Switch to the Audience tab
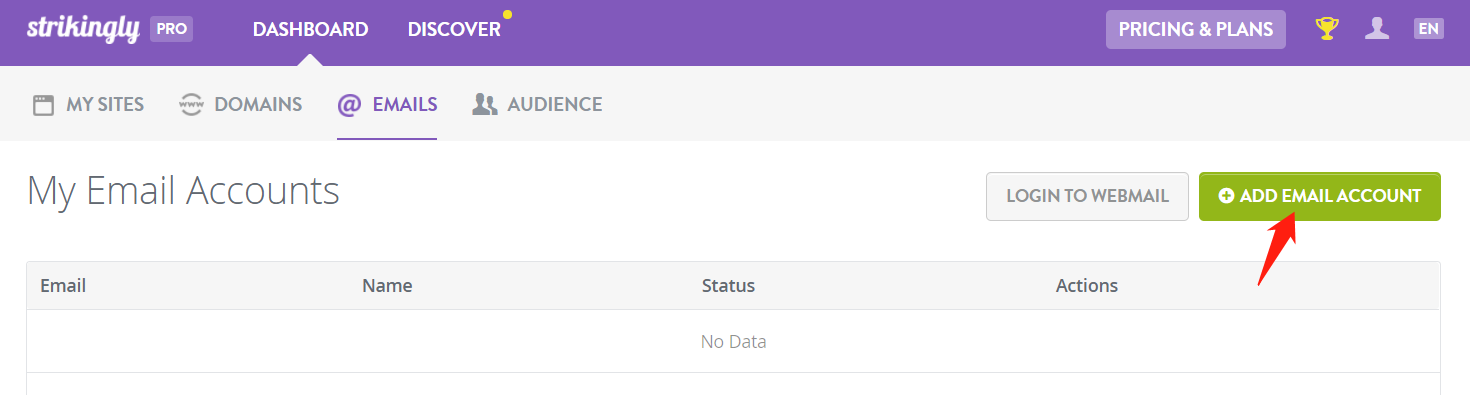 (537, 104)
